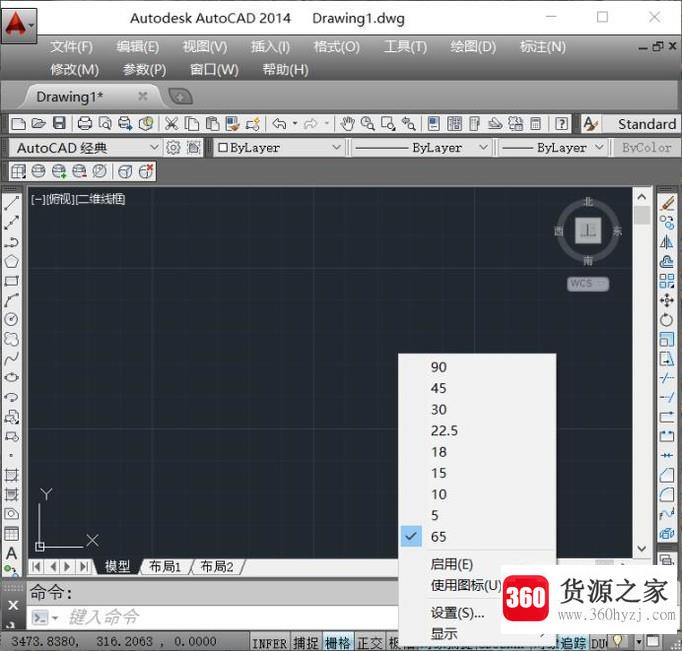Click the Undo arrow icon

279,124
